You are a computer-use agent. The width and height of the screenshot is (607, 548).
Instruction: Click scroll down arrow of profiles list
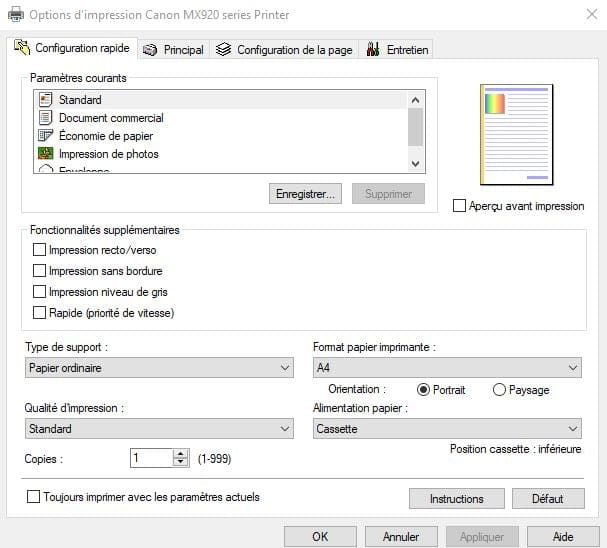coord(415,164)
